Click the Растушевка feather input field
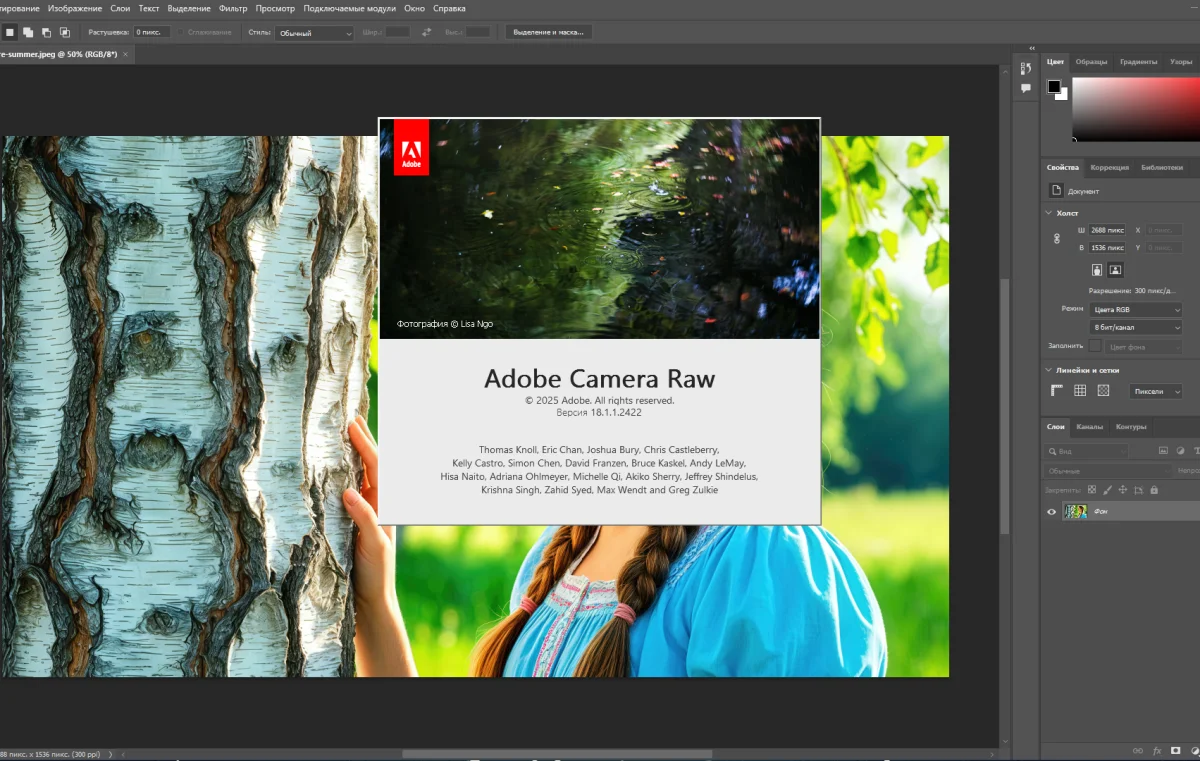1200x761 pixels. 152,32
